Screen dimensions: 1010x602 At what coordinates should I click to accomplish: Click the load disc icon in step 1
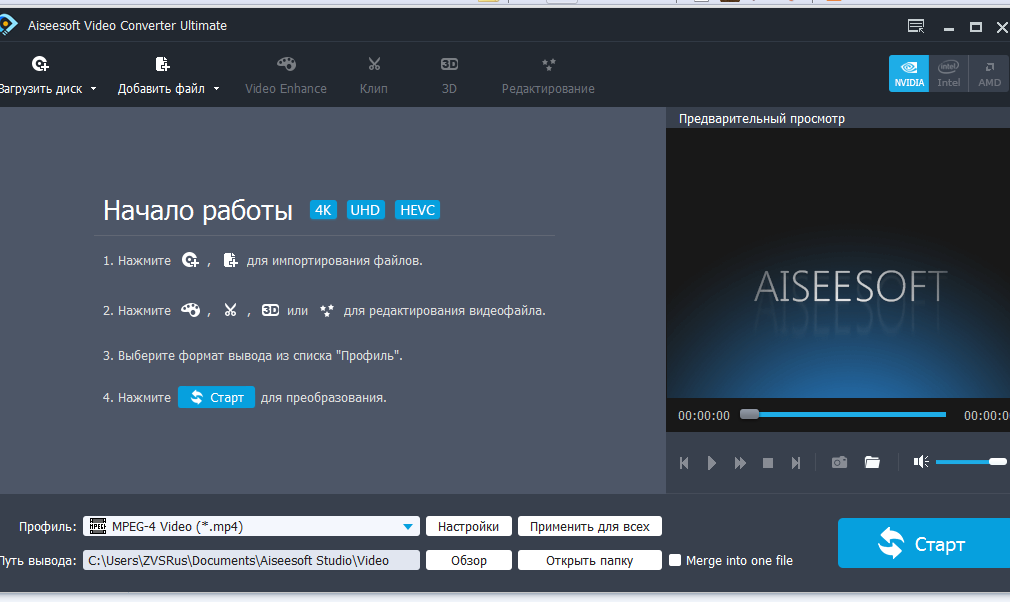click(190, 260)
